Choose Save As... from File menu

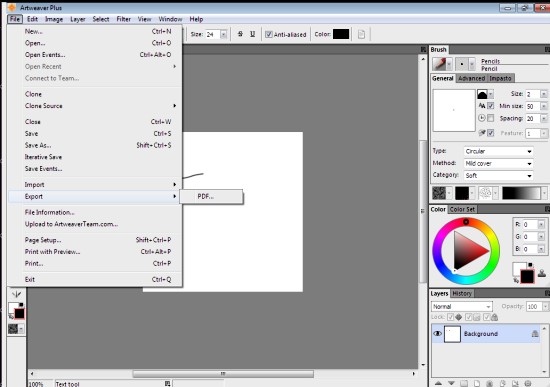[x=95, y=145]
